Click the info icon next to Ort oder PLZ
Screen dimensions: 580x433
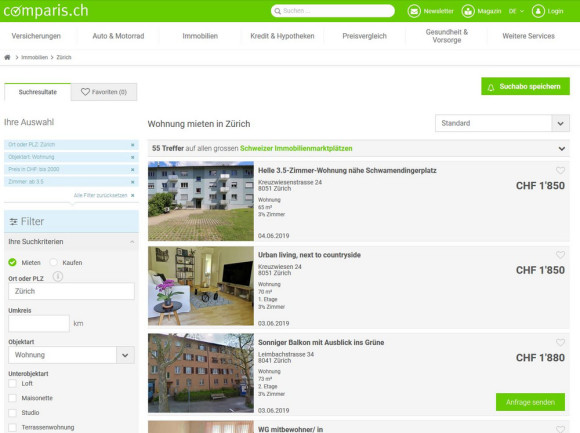[x=58, y=276]
